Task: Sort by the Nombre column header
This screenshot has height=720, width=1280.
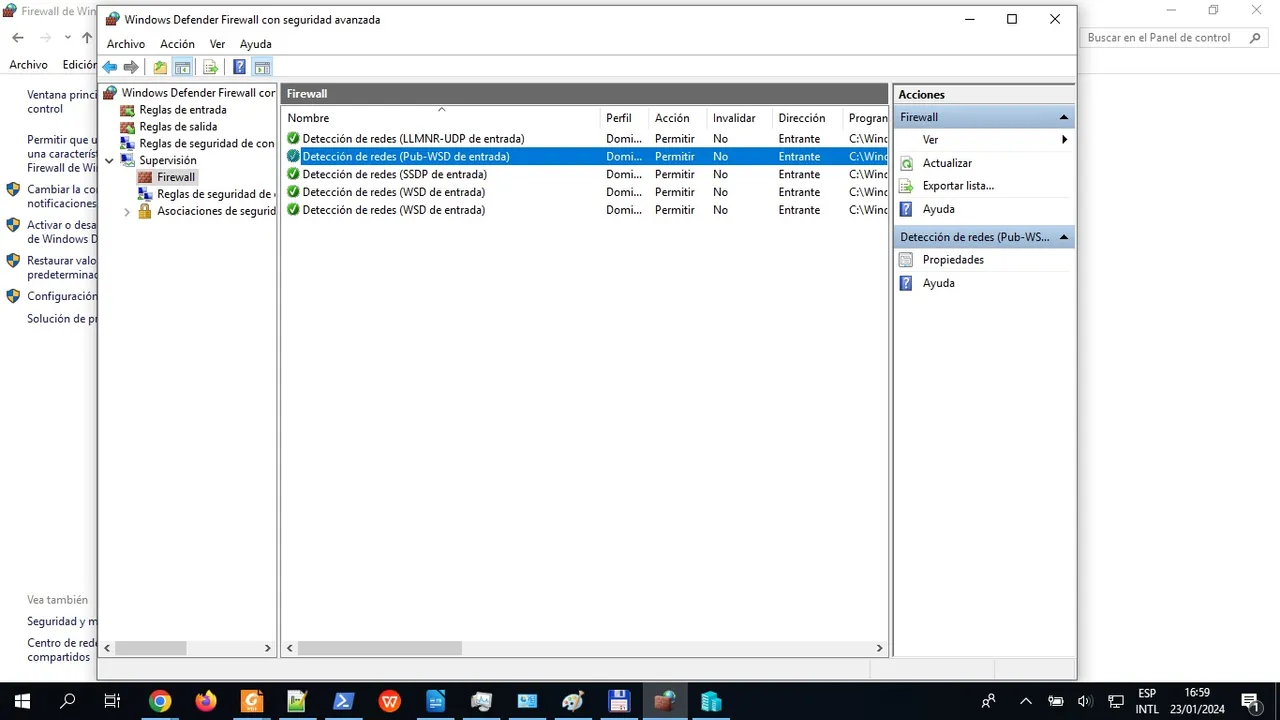Action: [441, 118]
